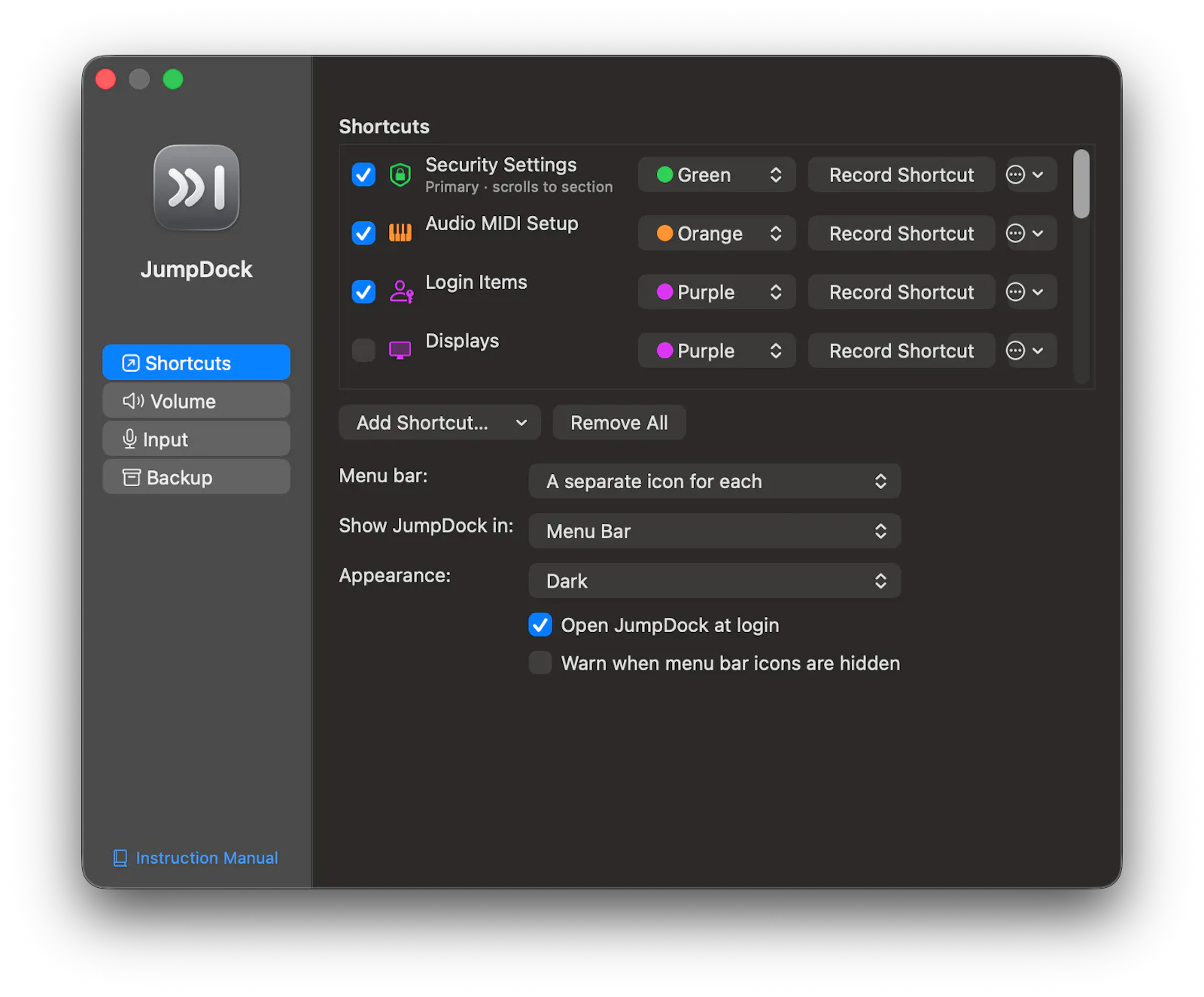Switch to the Volume sidebar tab

pyautogui.click(x=196, y=401)
